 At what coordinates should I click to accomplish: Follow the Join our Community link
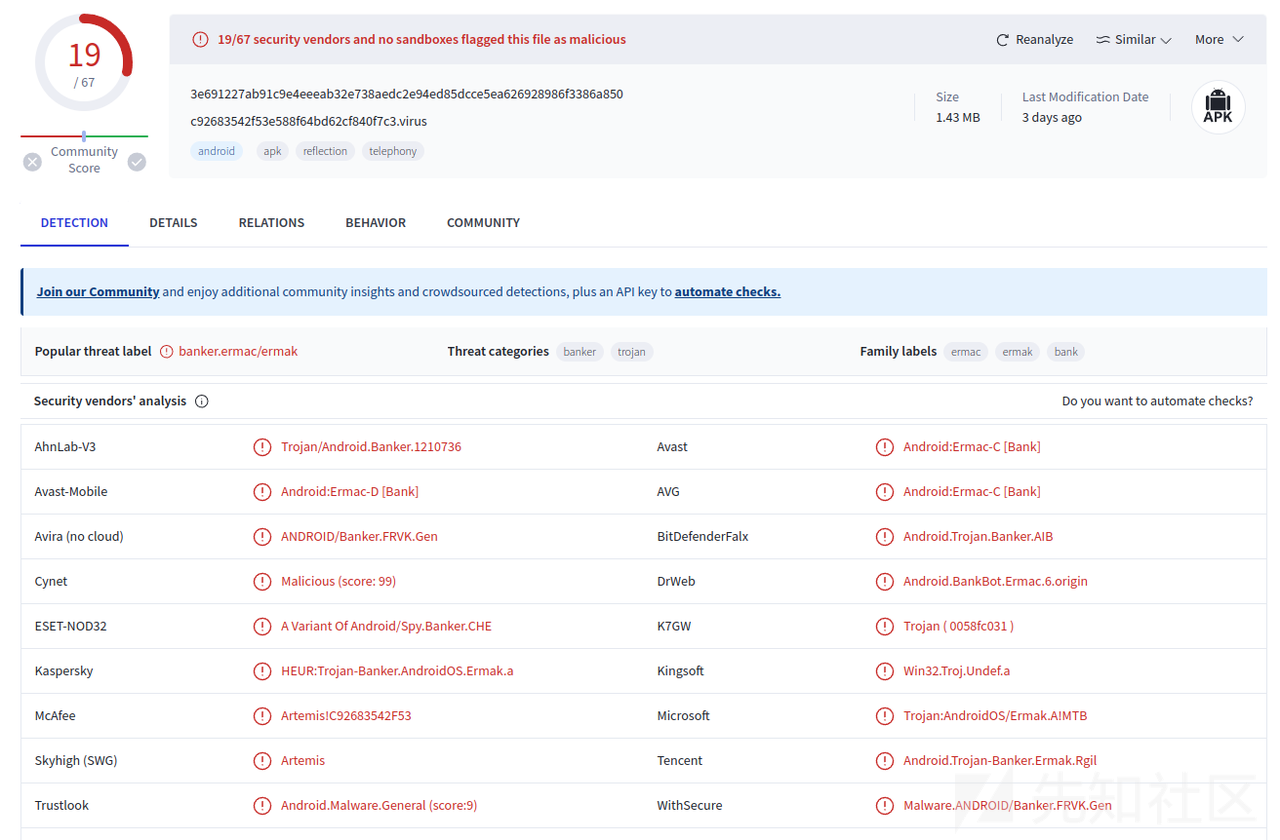98,292
